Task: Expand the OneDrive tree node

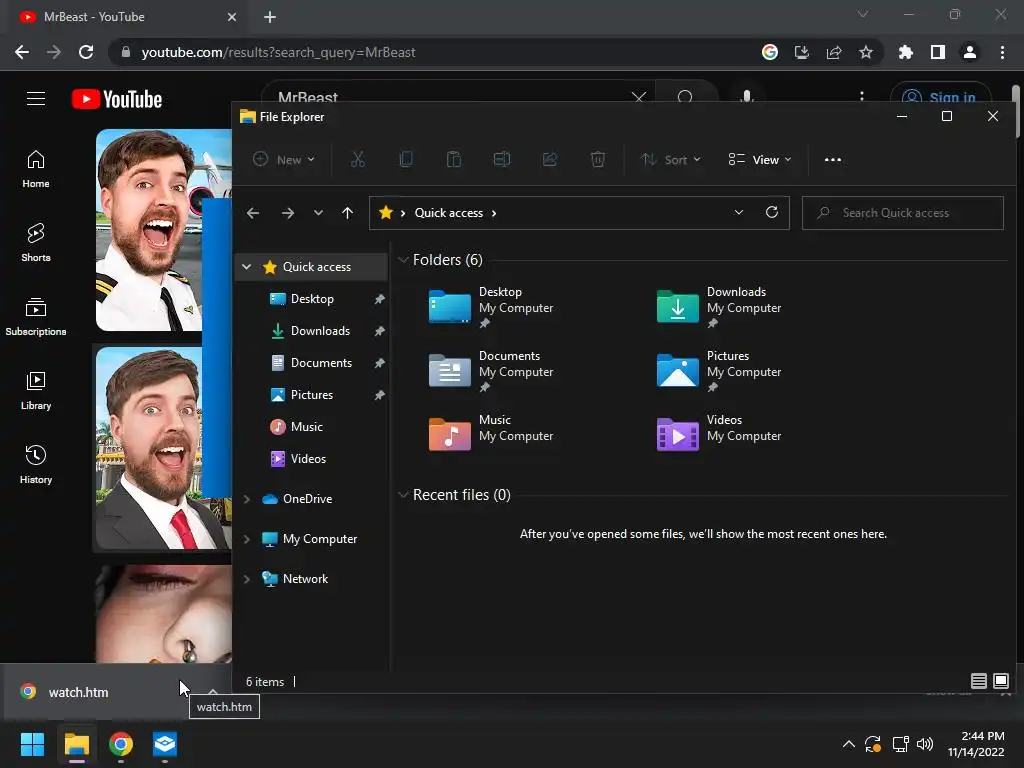Action: click(x=247, y=499)
